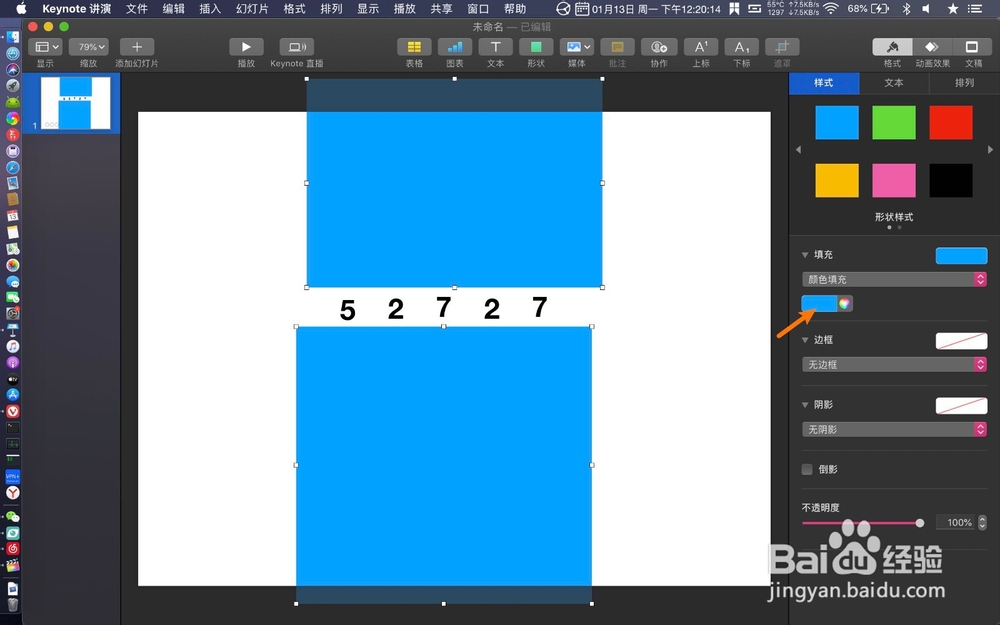Click the 遮罩 mask icon
This screenshot has height=625, width=1000.
click(x=783, y=47)
